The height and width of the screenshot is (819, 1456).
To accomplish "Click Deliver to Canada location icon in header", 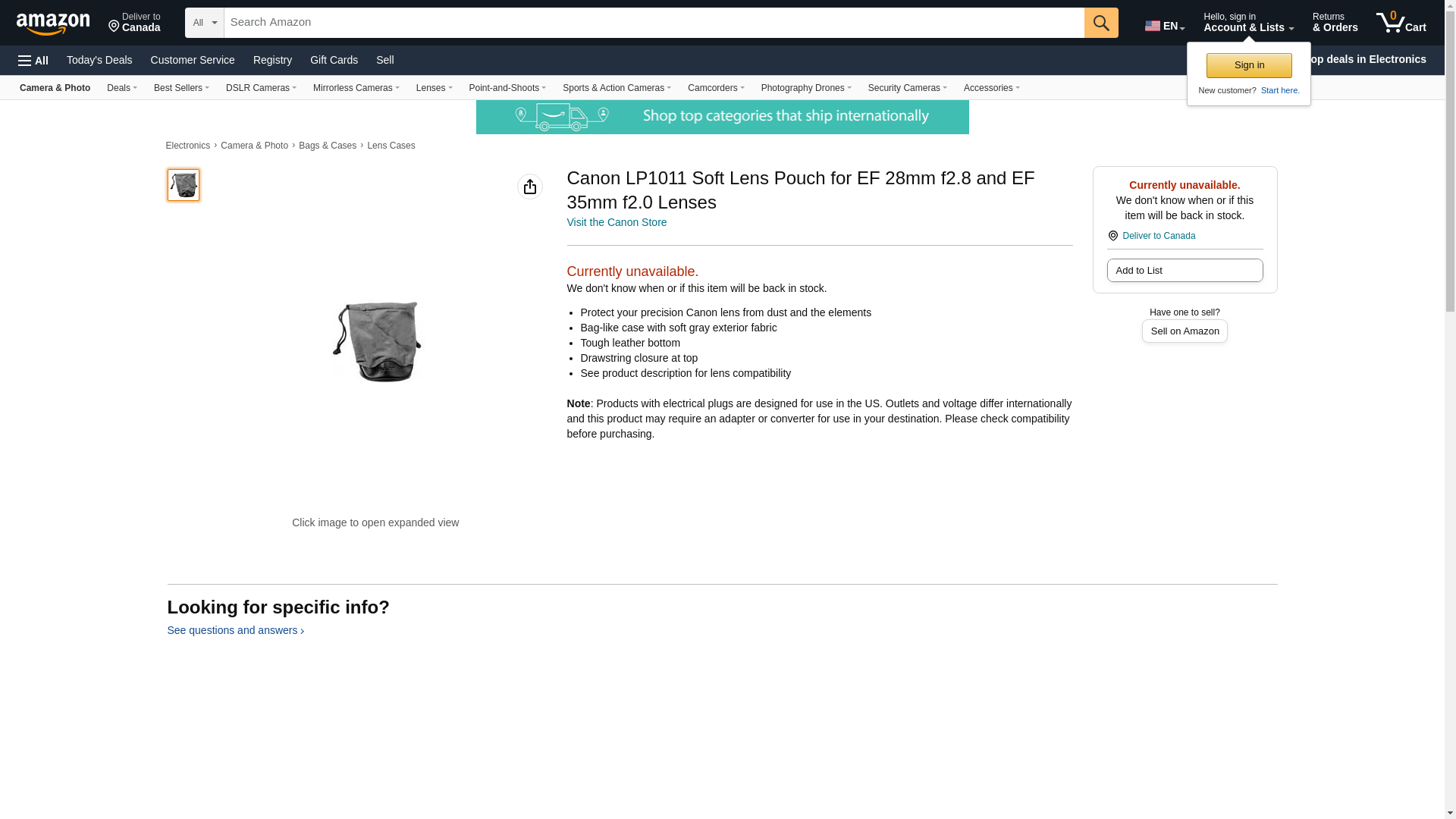I will [115, 27].
